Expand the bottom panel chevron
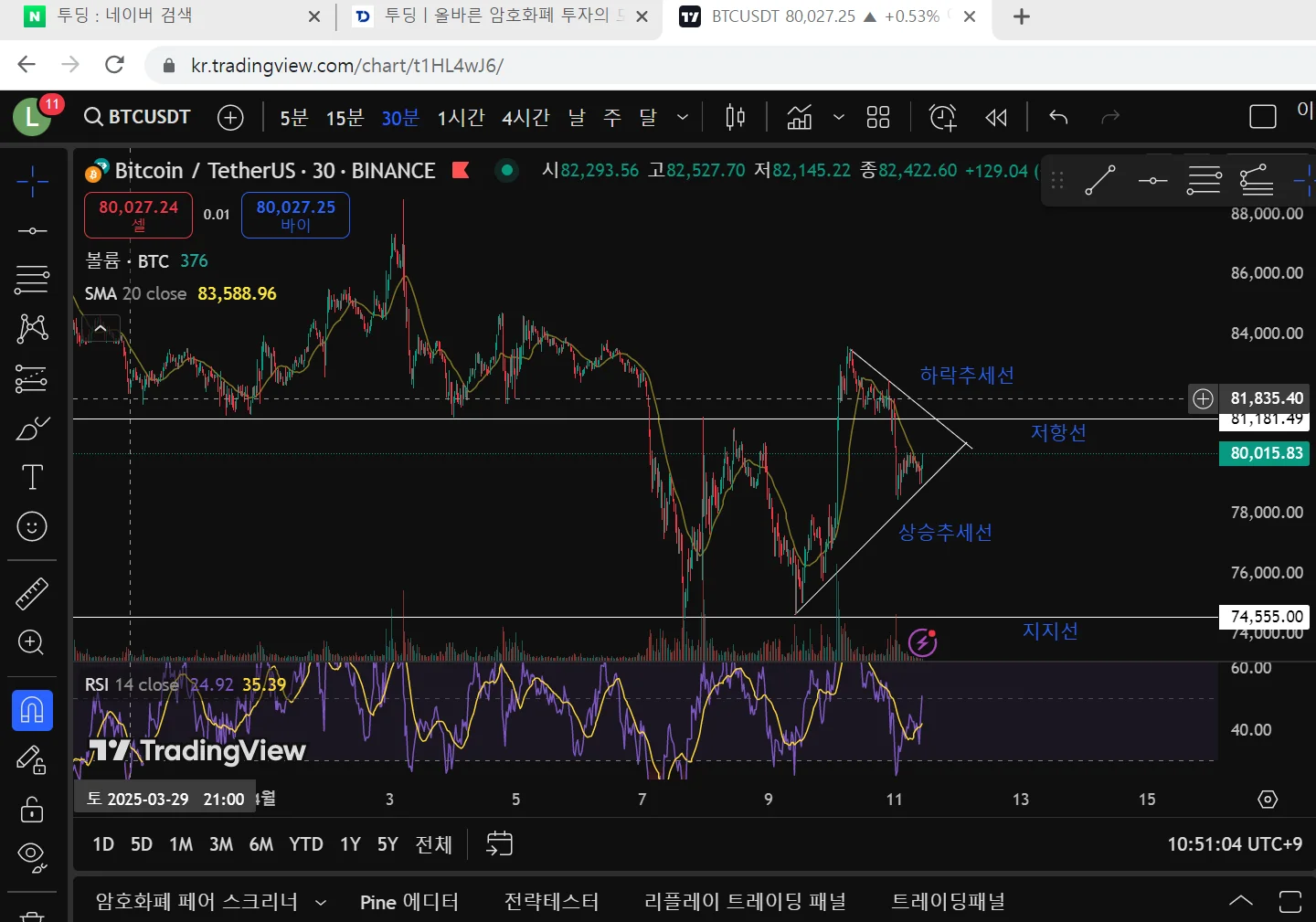 click(x=1240, y=901)
